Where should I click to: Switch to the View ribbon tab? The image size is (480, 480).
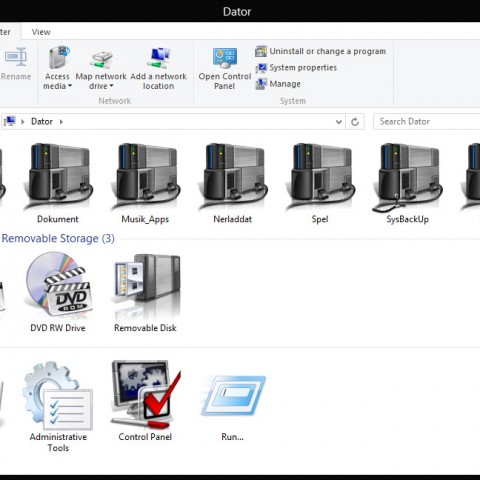point(41,32)
